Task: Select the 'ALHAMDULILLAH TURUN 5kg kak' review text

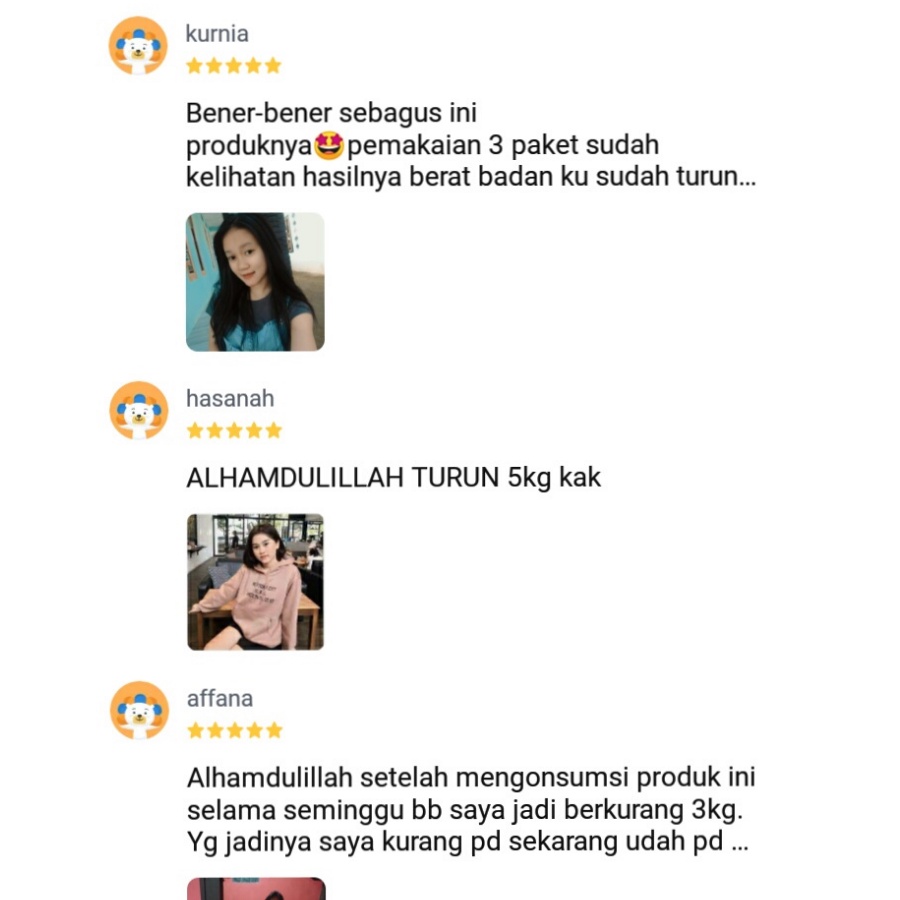Action: [x=394, y=478]
